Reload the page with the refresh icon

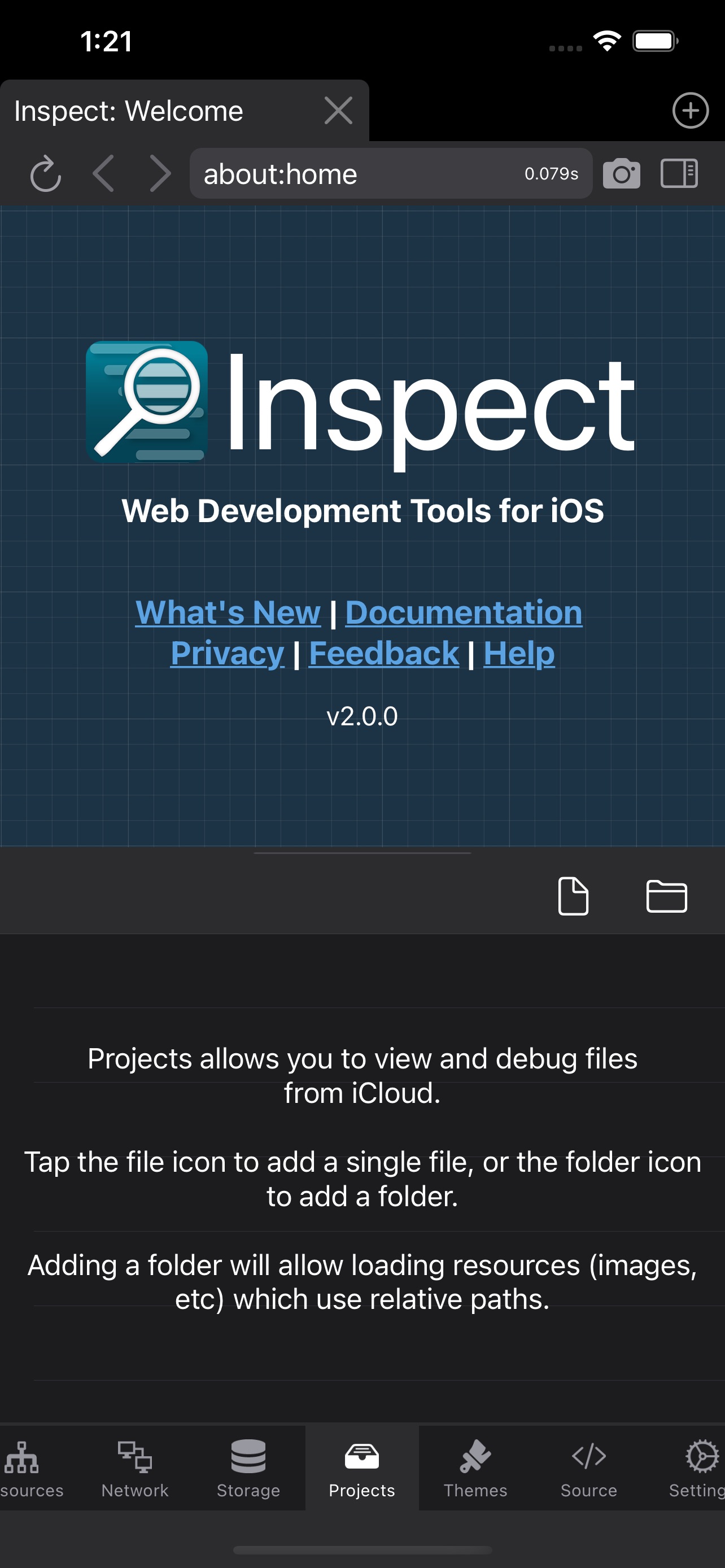[46, 174]
